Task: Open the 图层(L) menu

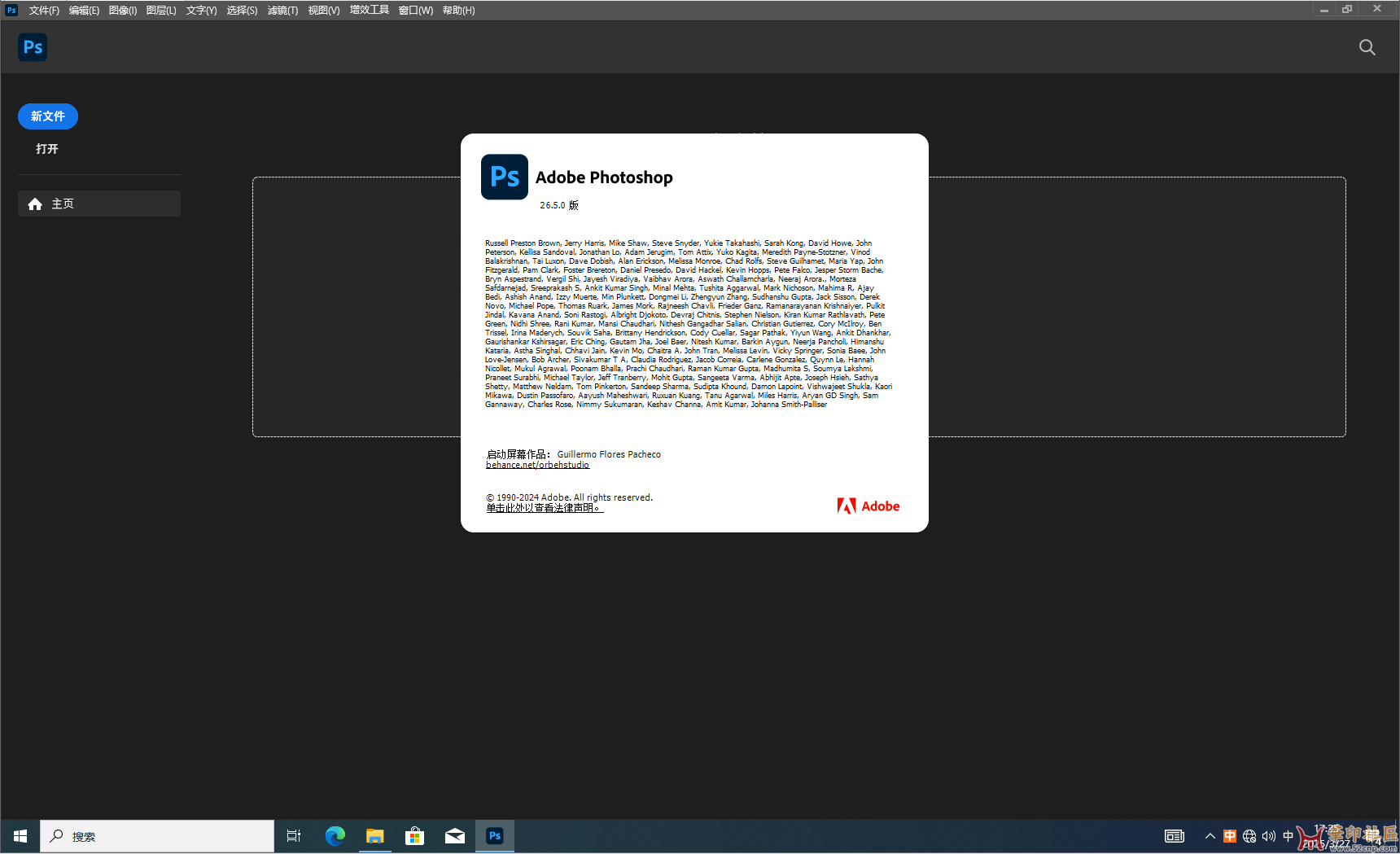Action: [161, 11]
